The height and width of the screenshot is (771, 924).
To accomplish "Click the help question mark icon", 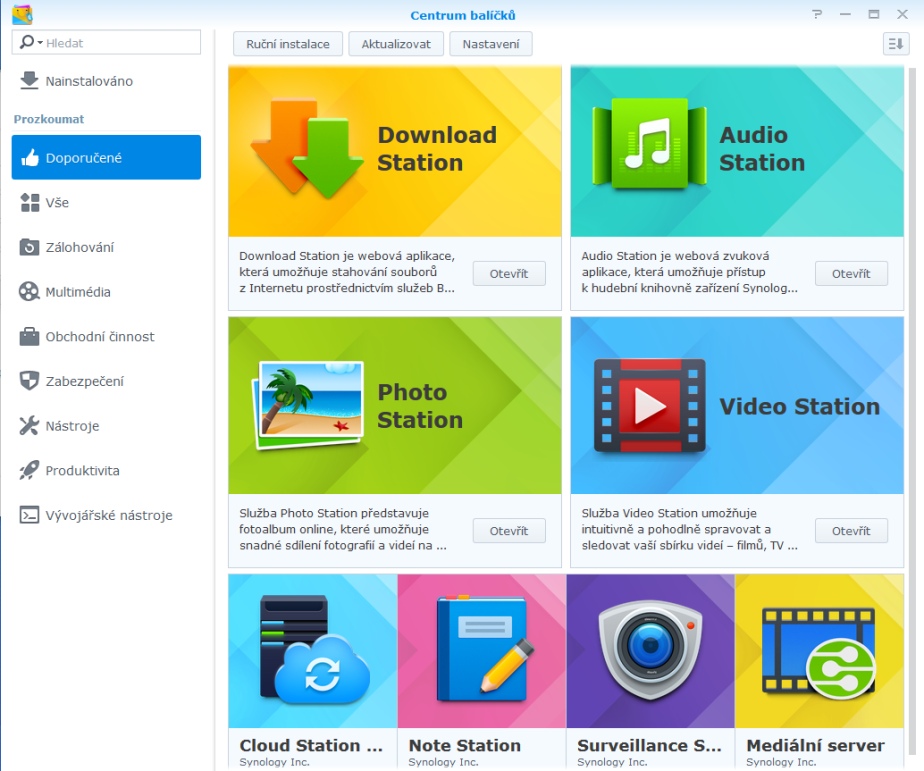I will [817, 14].
